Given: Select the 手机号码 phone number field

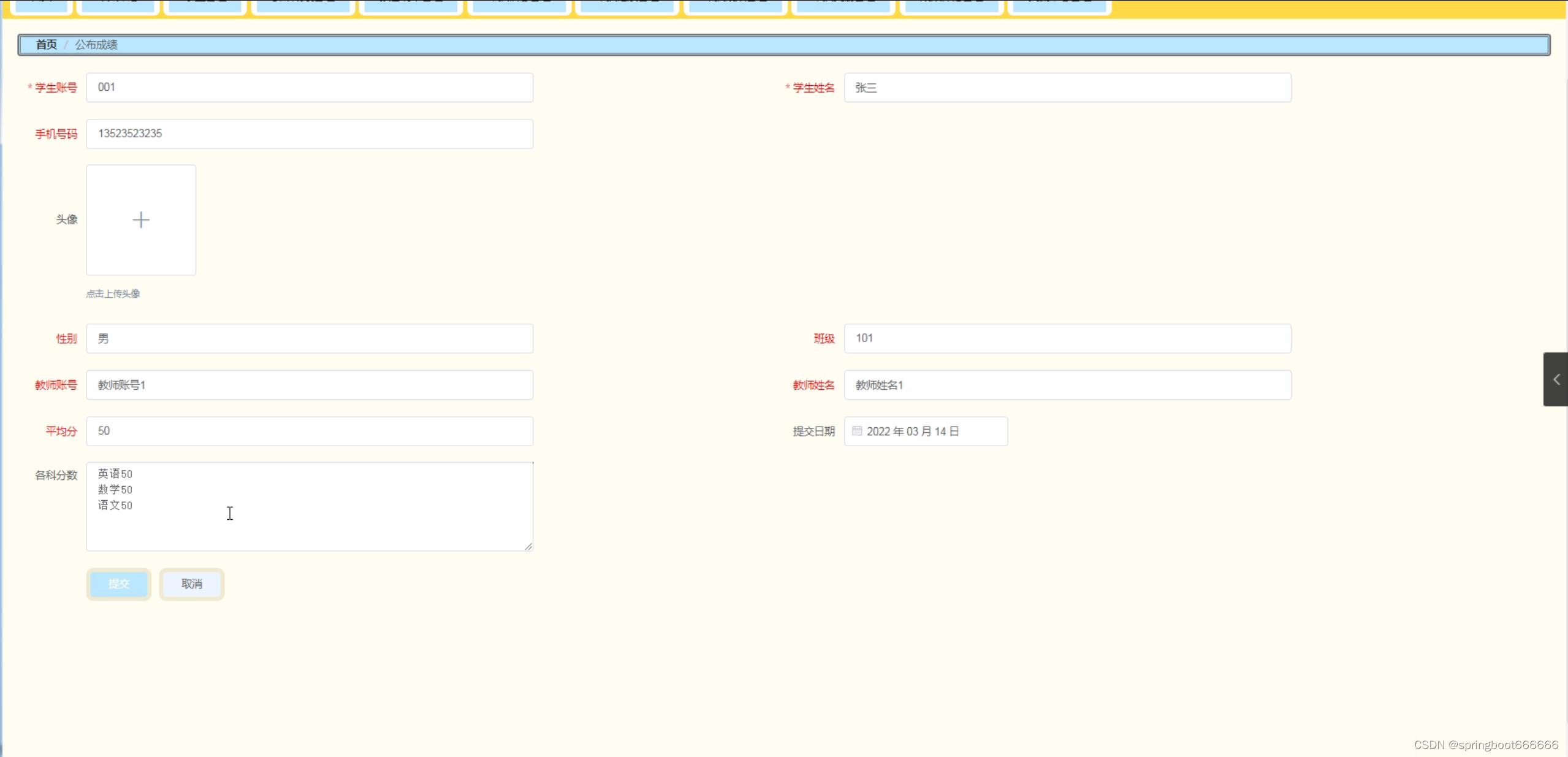Looking at the screenshot, I should pyautogui.click(x=310, y=134).
